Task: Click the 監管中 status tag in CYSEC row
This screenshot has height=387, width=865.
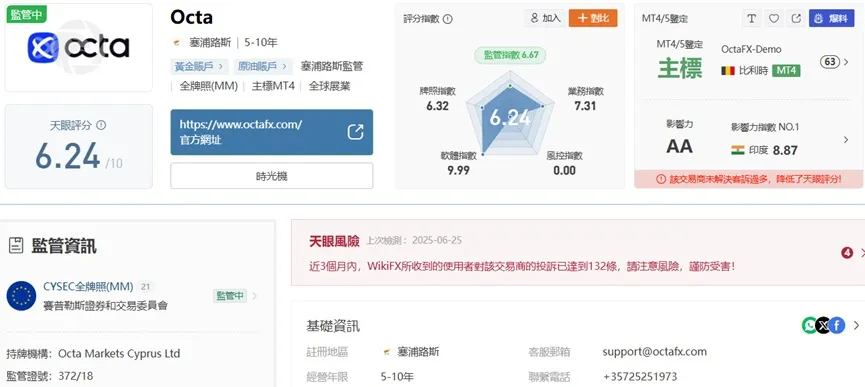Action: point(229,296)
